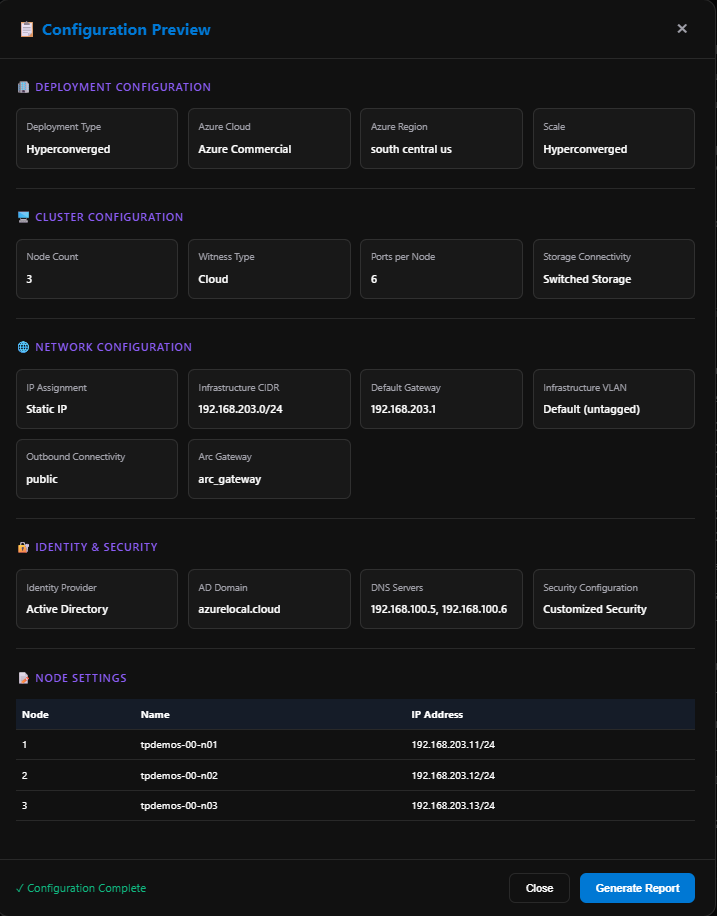
Task: Select the DNS Servers card
Action: pos(441,599)
